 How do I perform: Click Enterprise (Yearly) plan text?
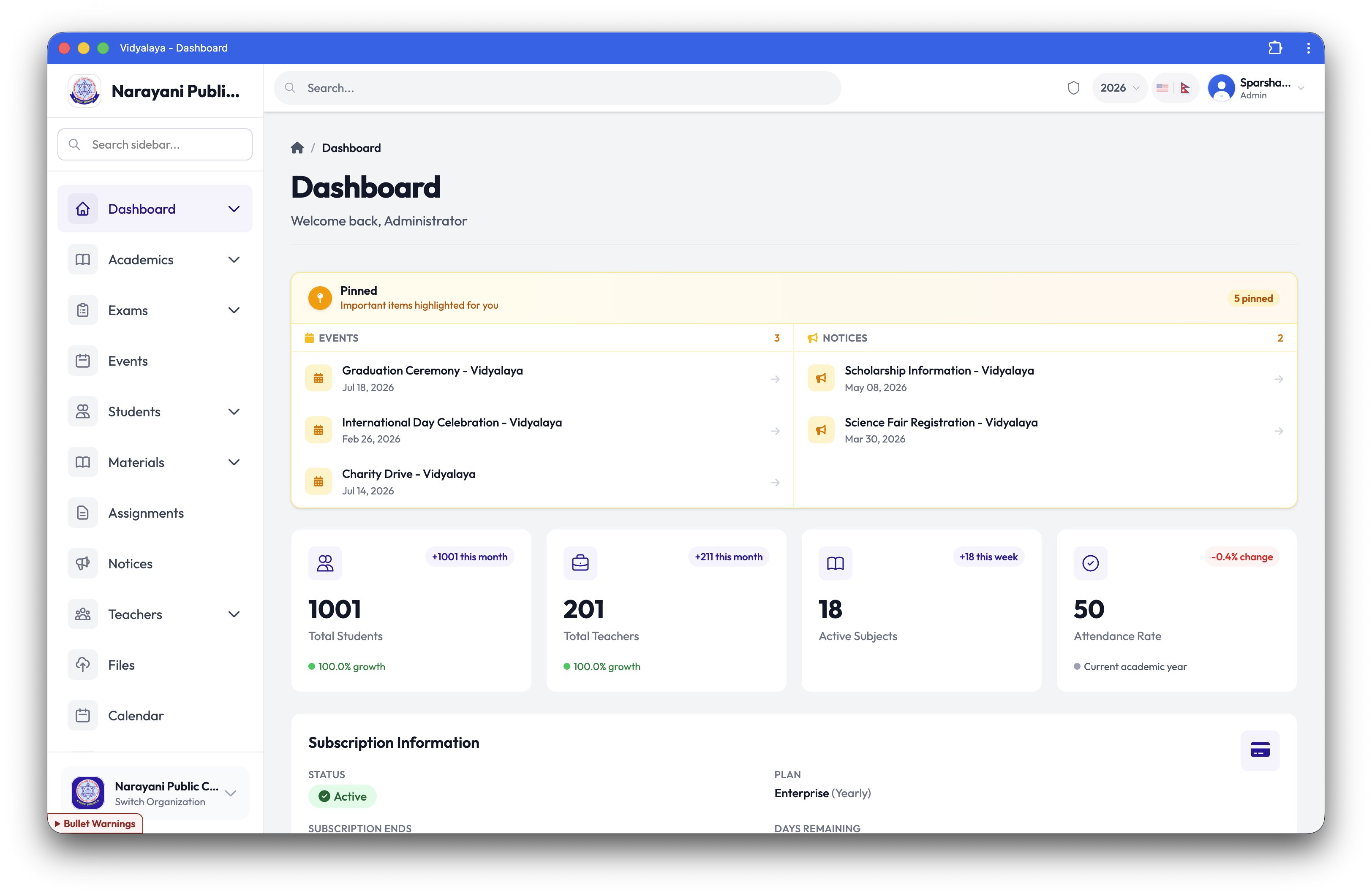[x=822, y=793]
